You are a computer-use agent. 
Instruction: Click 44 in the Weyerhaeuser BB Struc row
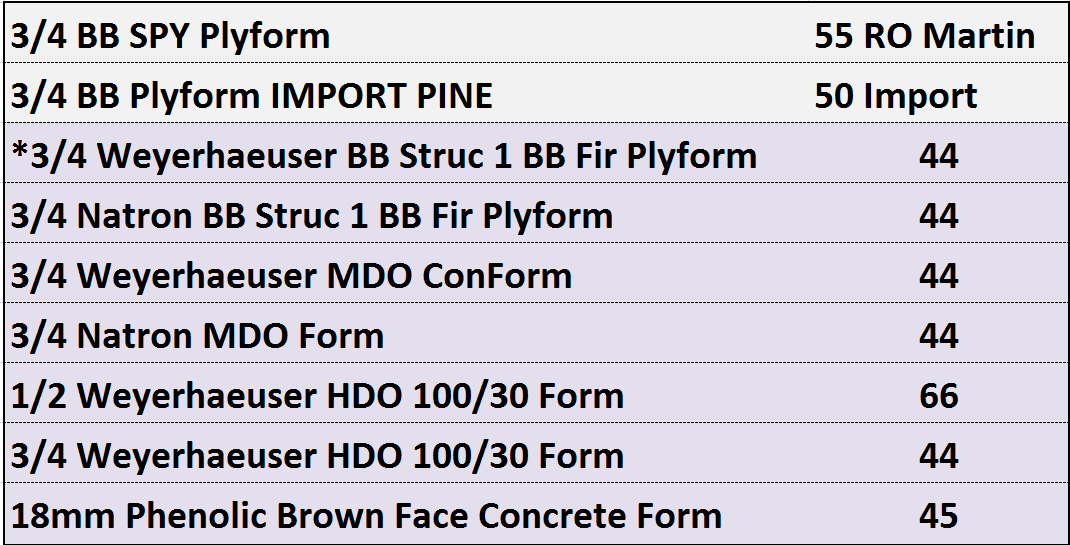[938, 156]
